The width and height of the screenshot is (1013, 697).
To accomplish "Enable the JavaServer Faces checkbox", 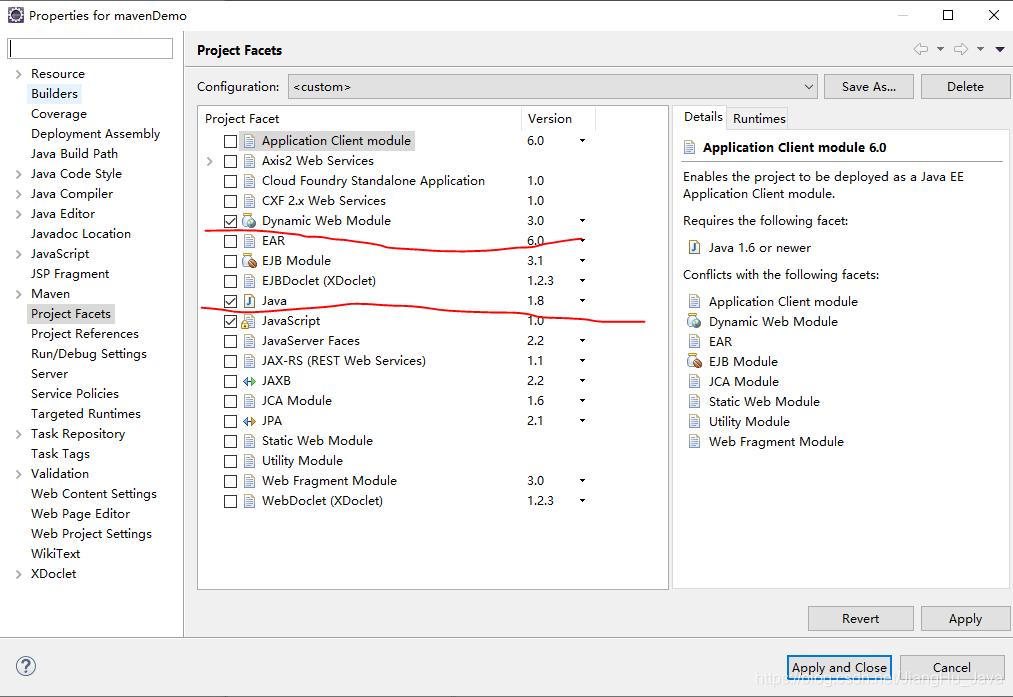I will (x=230, y=341).
